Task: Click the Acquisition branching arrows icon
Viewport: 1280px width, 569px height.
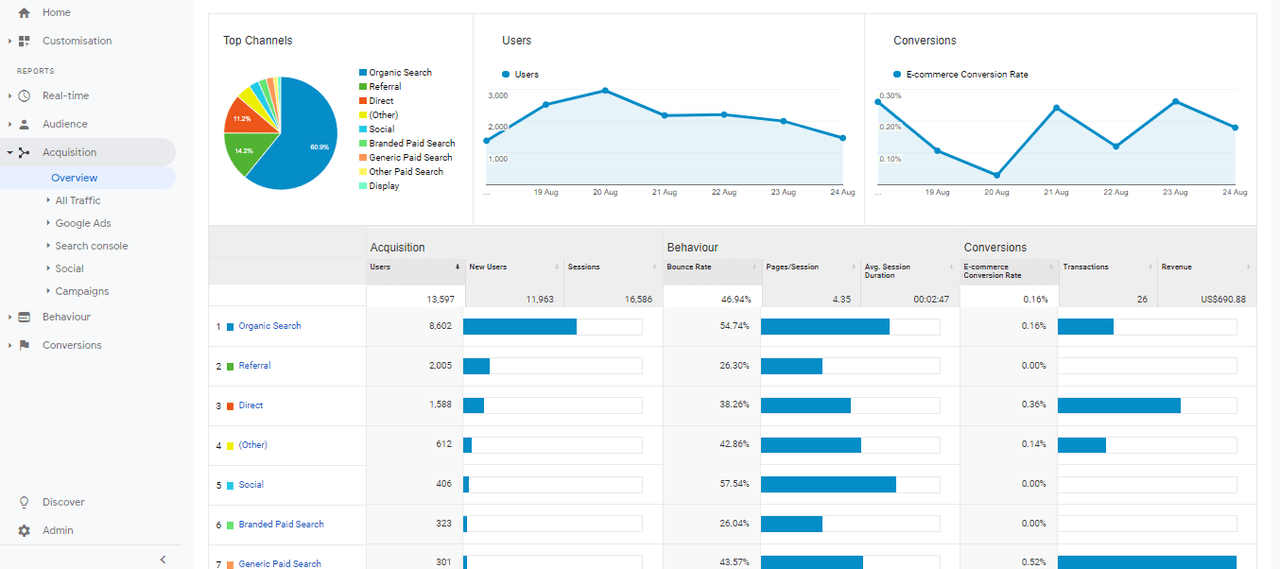Action: (24, 153)
